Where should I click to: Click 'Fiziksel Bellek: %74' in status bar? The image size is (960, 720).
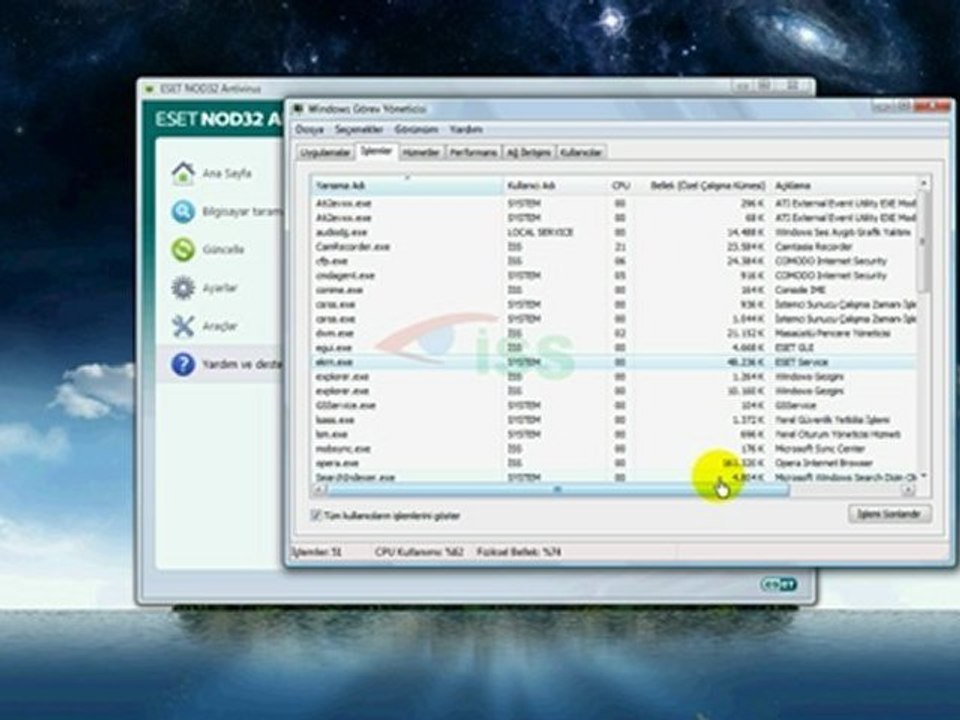click(x=519, y=552)
